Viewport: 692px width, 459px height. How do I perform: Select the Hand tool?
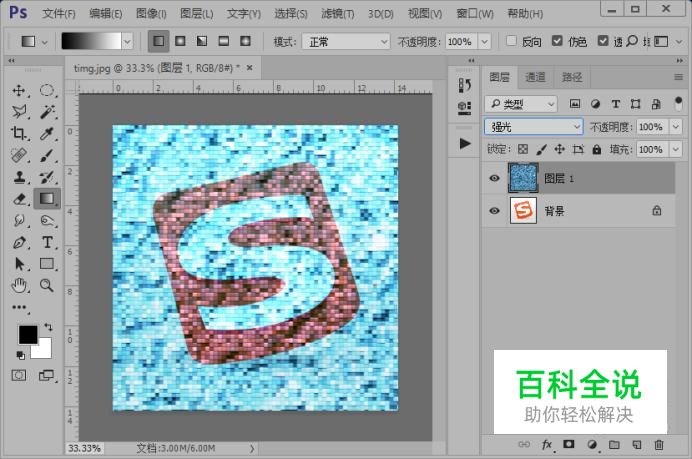[19, 286]
